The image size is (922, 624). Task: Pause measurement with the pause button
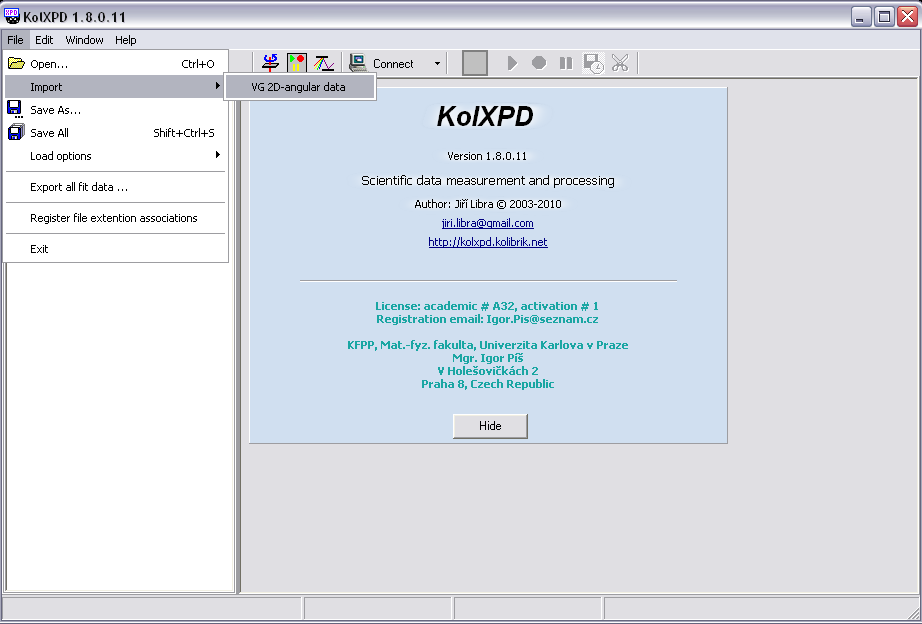click(x=566, y=63)
